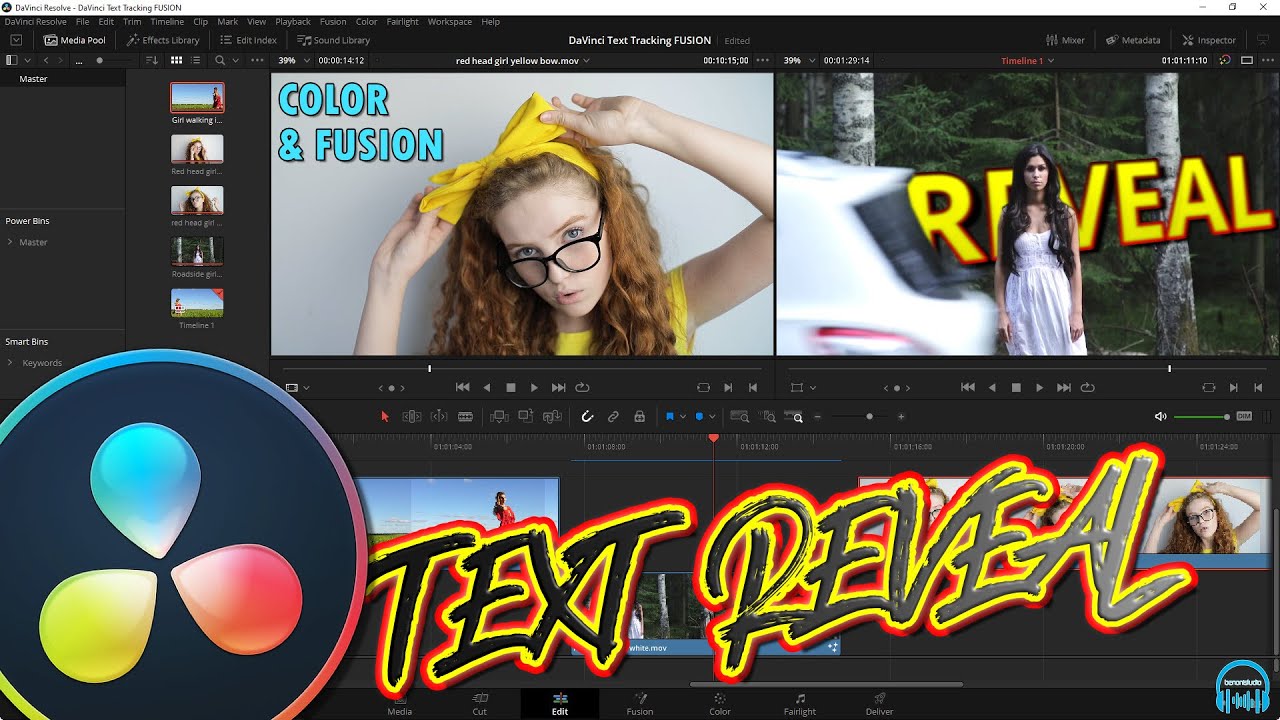Viewport: 1280px width, 720px height.
Task: Toggle the Position Lock padlock icon
Action: point(639,417)
